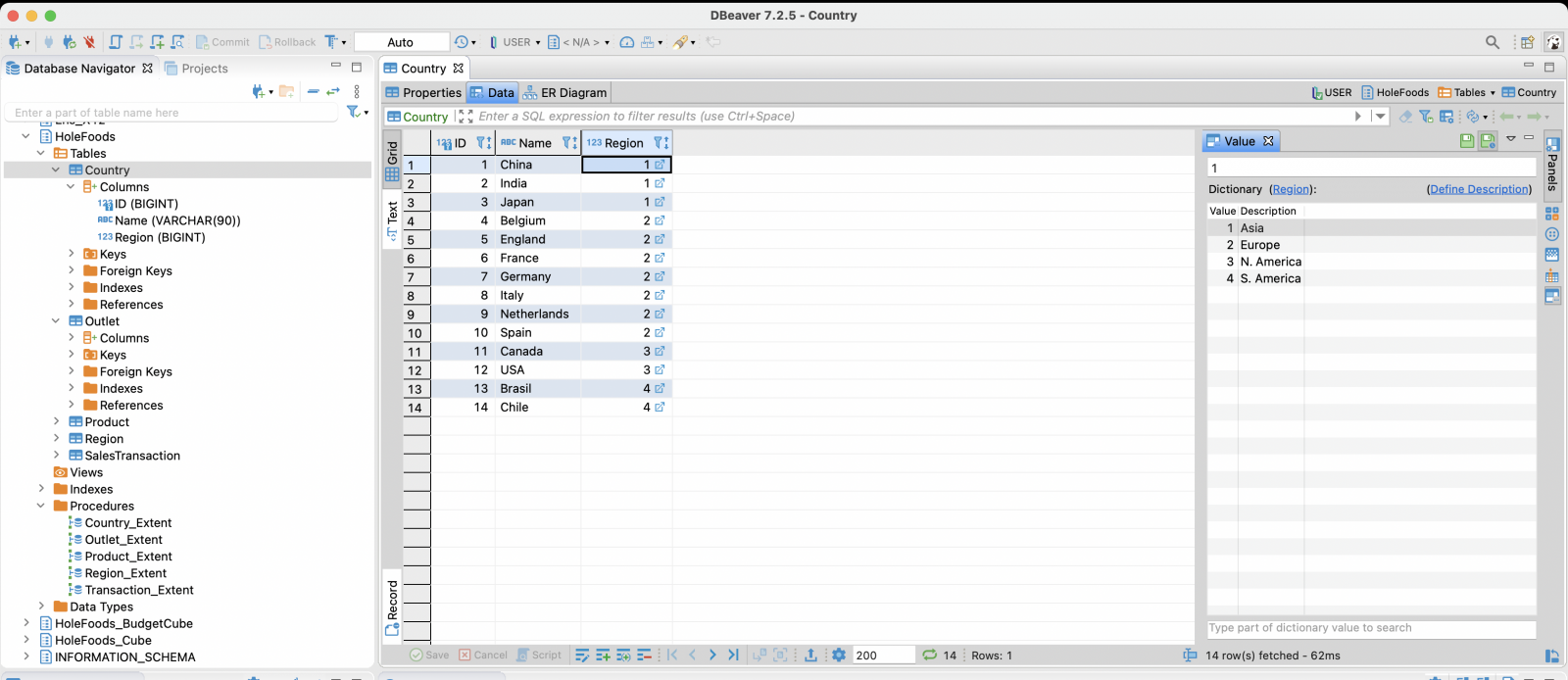Screen dimensions: 1568x680
Task: Open result set configuration gear
Action: pos(839,656)
